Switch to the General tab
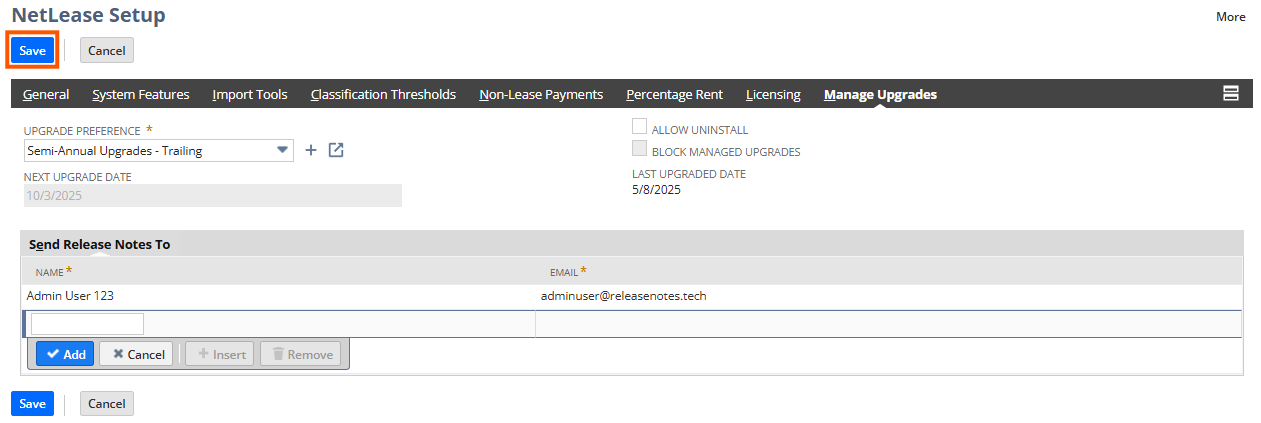Viewport: 1261px width, 423px height. (46, 94)
